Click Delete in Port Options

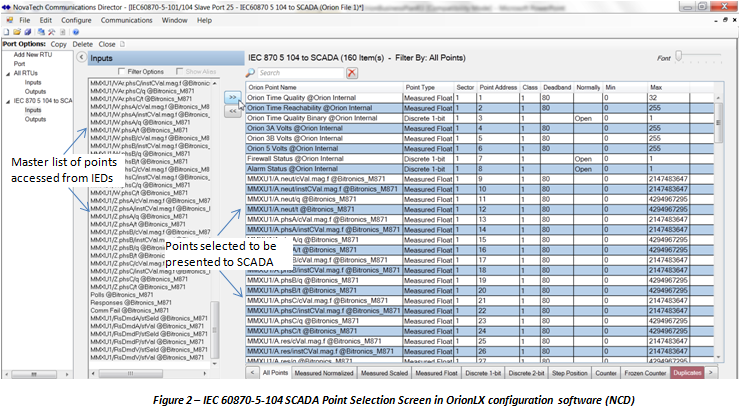click(x=83, y=44)
